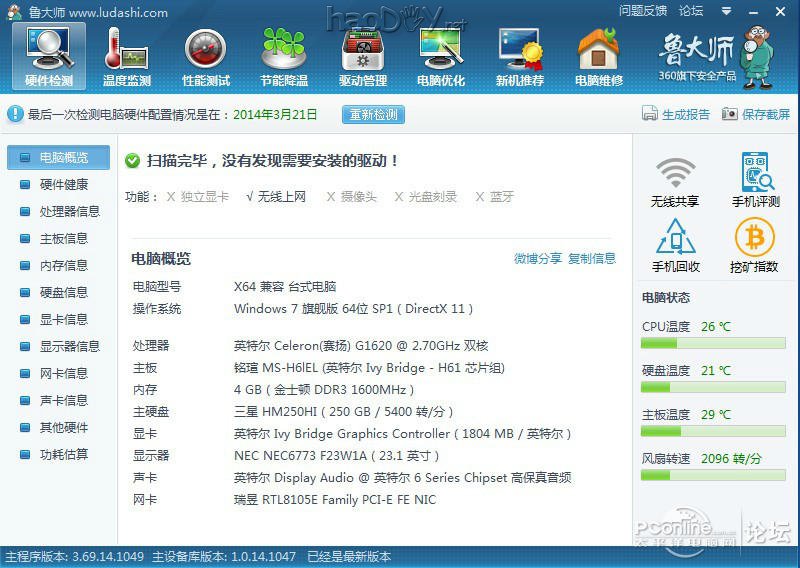Image resolution: width=800 pixels, height=568 pixels.
Task: Open the 挖矿指数 Bitcoin mining index
Action: tap(755, 246)
